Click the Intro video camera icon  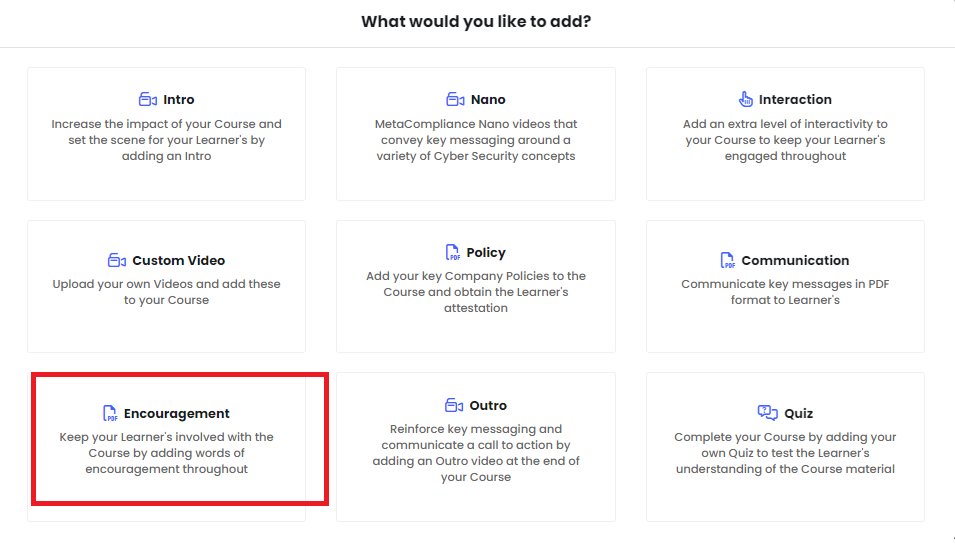tap(148, 99)
